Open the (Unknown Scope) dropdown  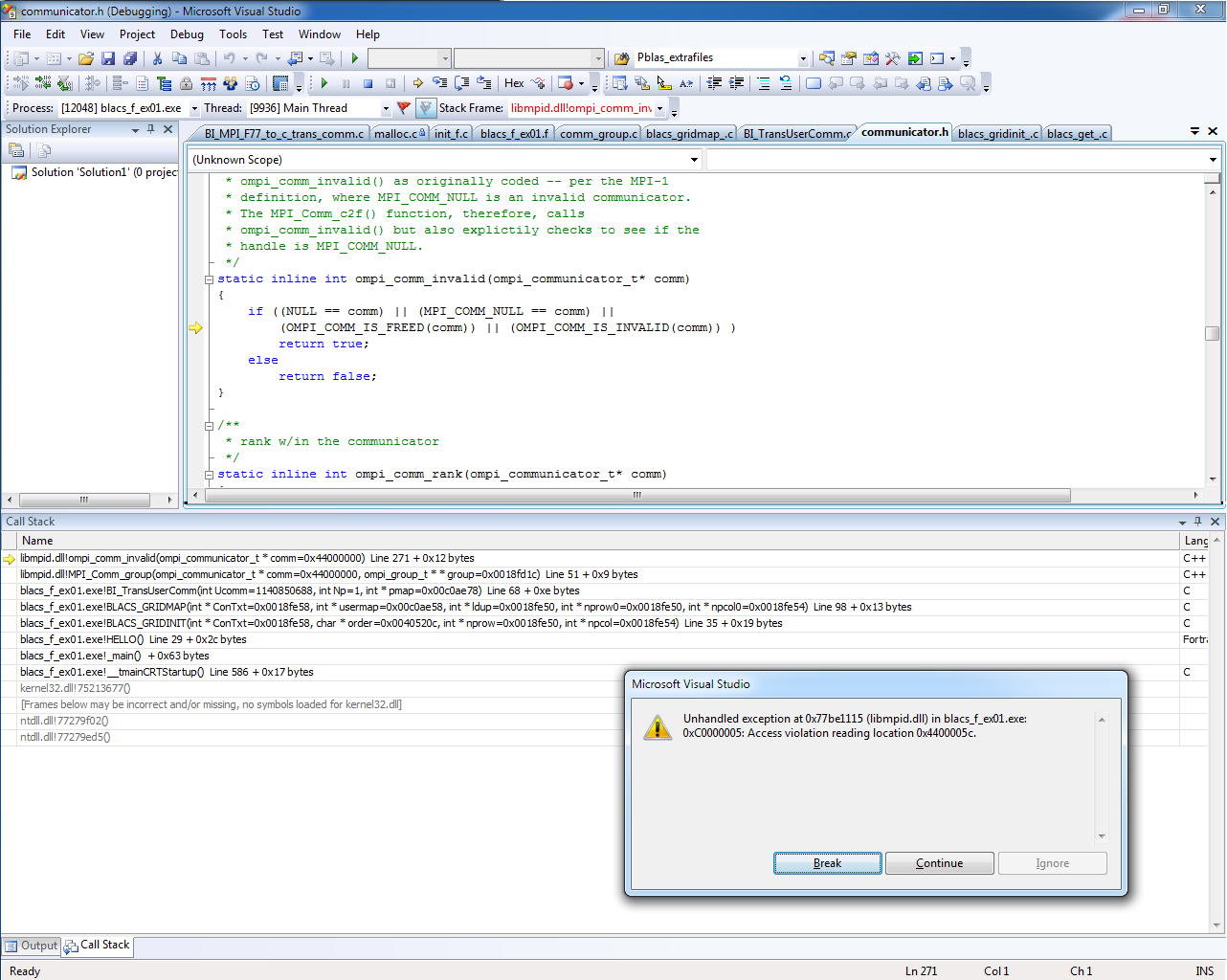pos(695,160)
